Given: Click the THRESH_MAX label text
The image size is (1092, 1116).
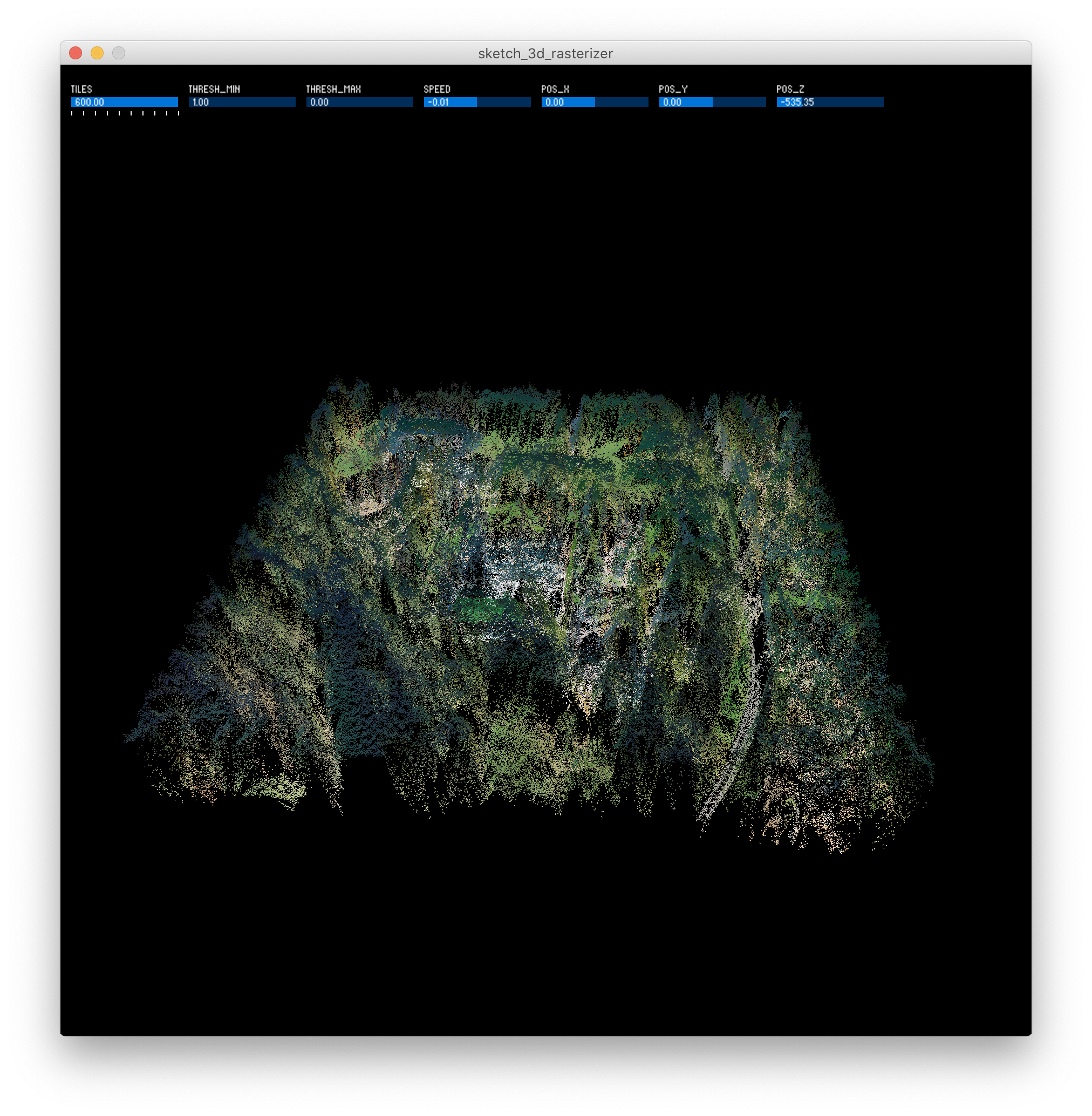Looking at the screenshot, I should pyautogui.click(x=333, y=90).
